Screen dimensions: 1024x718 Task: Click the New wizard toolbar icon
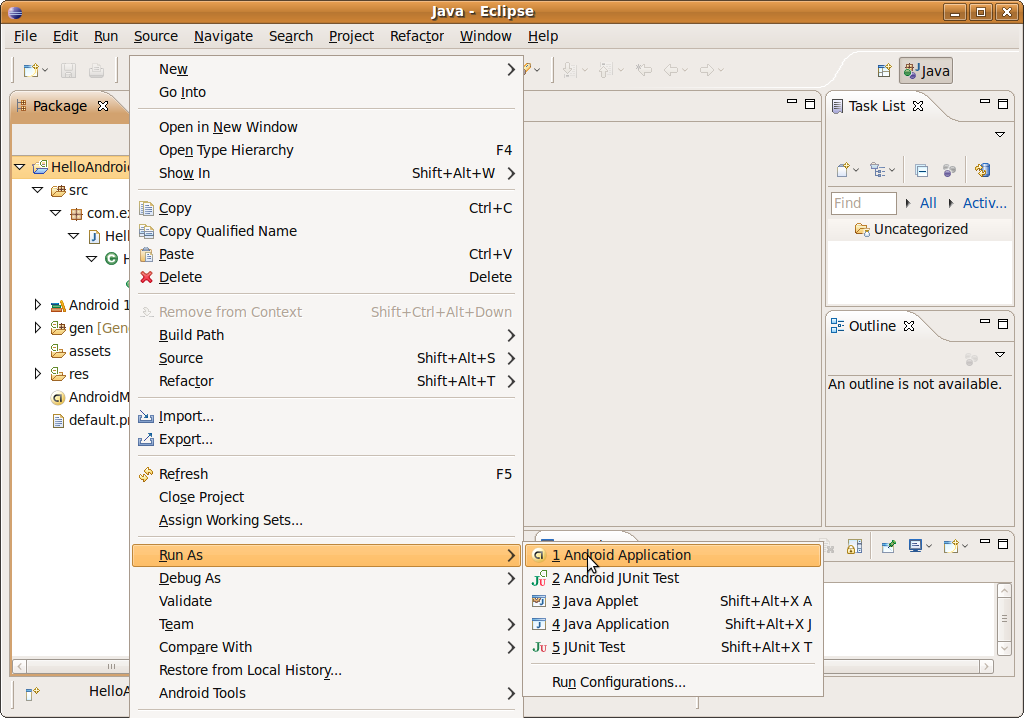pyautogui.click(x=31, y=70)
